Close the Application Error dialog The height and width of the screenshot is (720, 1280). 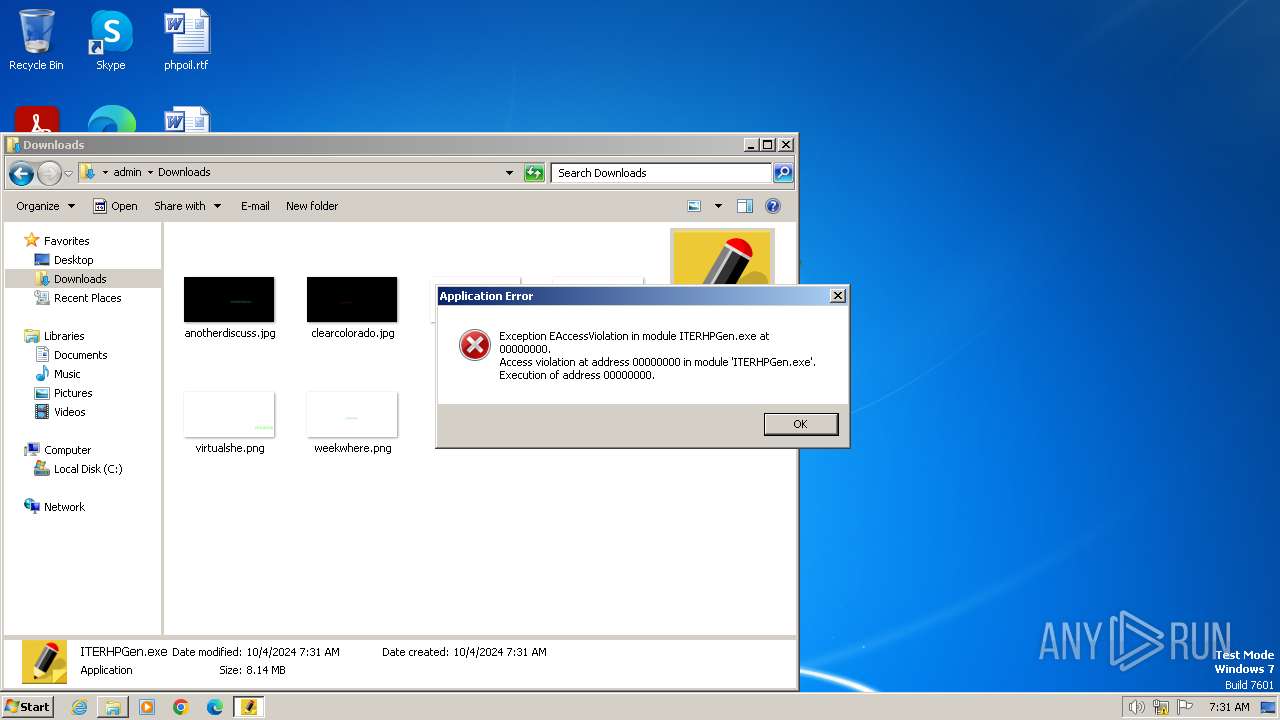click(838, 295)
